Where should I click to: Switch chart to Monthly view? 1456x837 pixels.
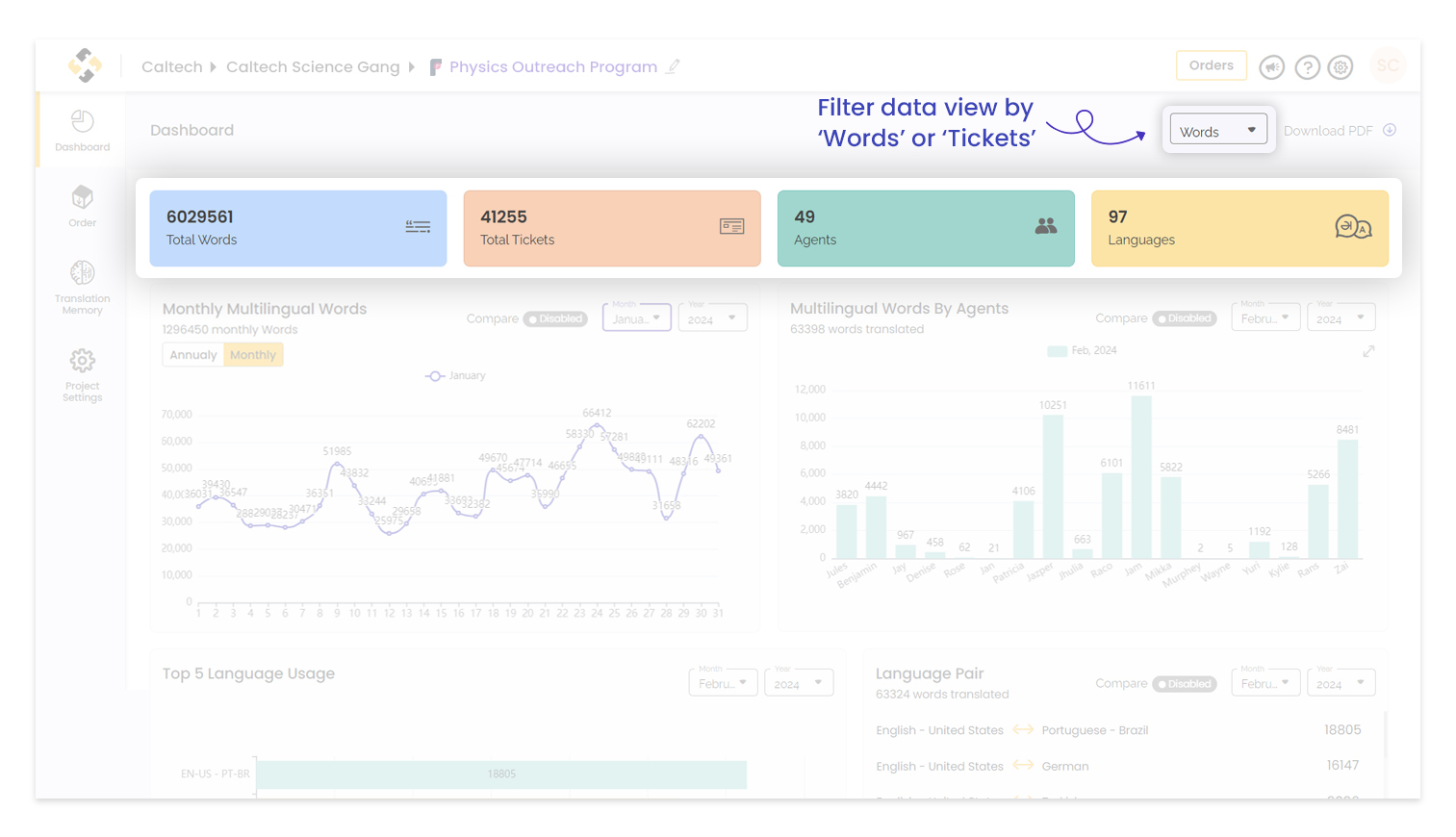[253, 355]
